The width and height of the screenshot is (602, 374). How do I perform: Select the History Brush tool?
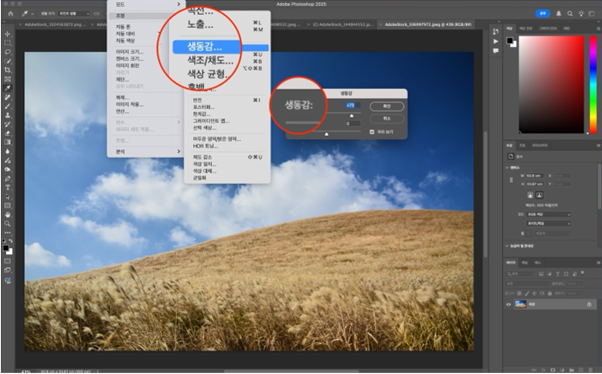pyautogui.click(x=7, y=124)
